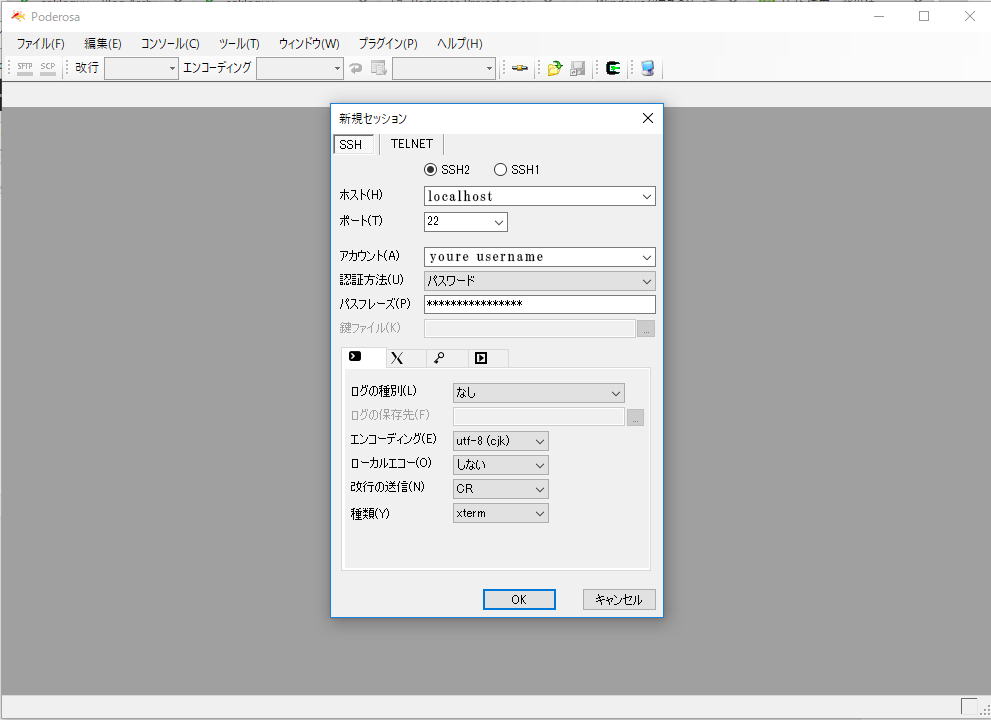Switch to the TELNET tab
Viewport: 991px width, 720px height.
(x=412, y=144)
